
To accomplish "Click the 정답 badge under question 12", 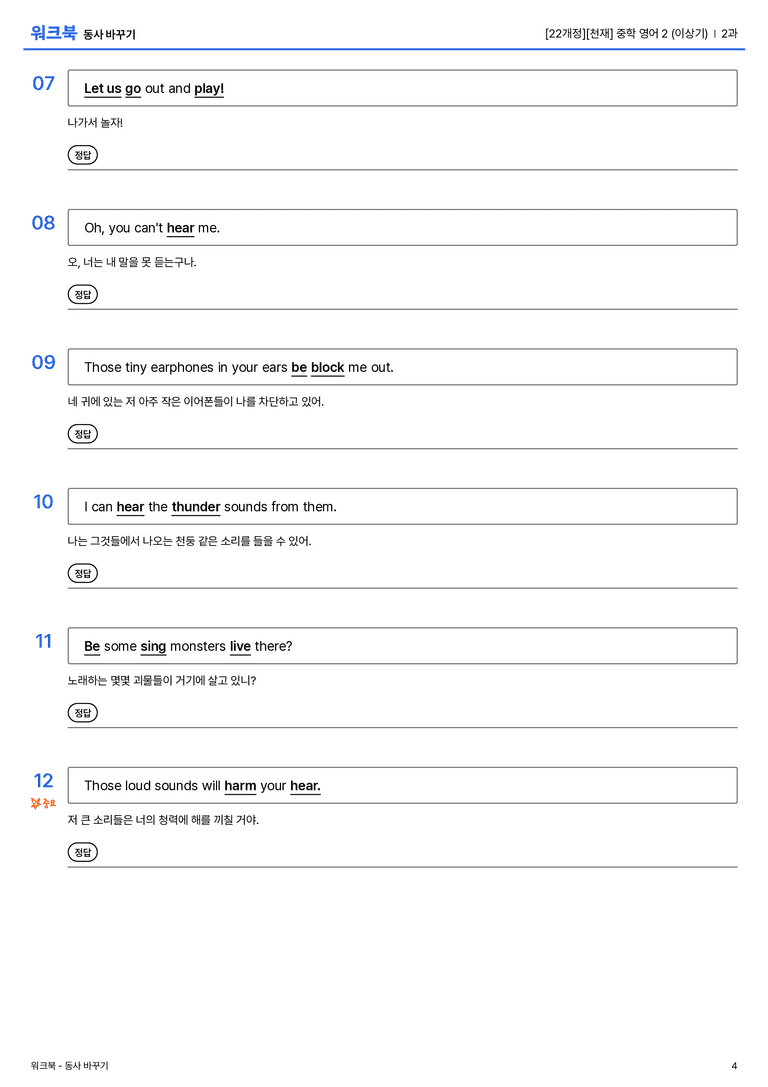I will 82,852.
